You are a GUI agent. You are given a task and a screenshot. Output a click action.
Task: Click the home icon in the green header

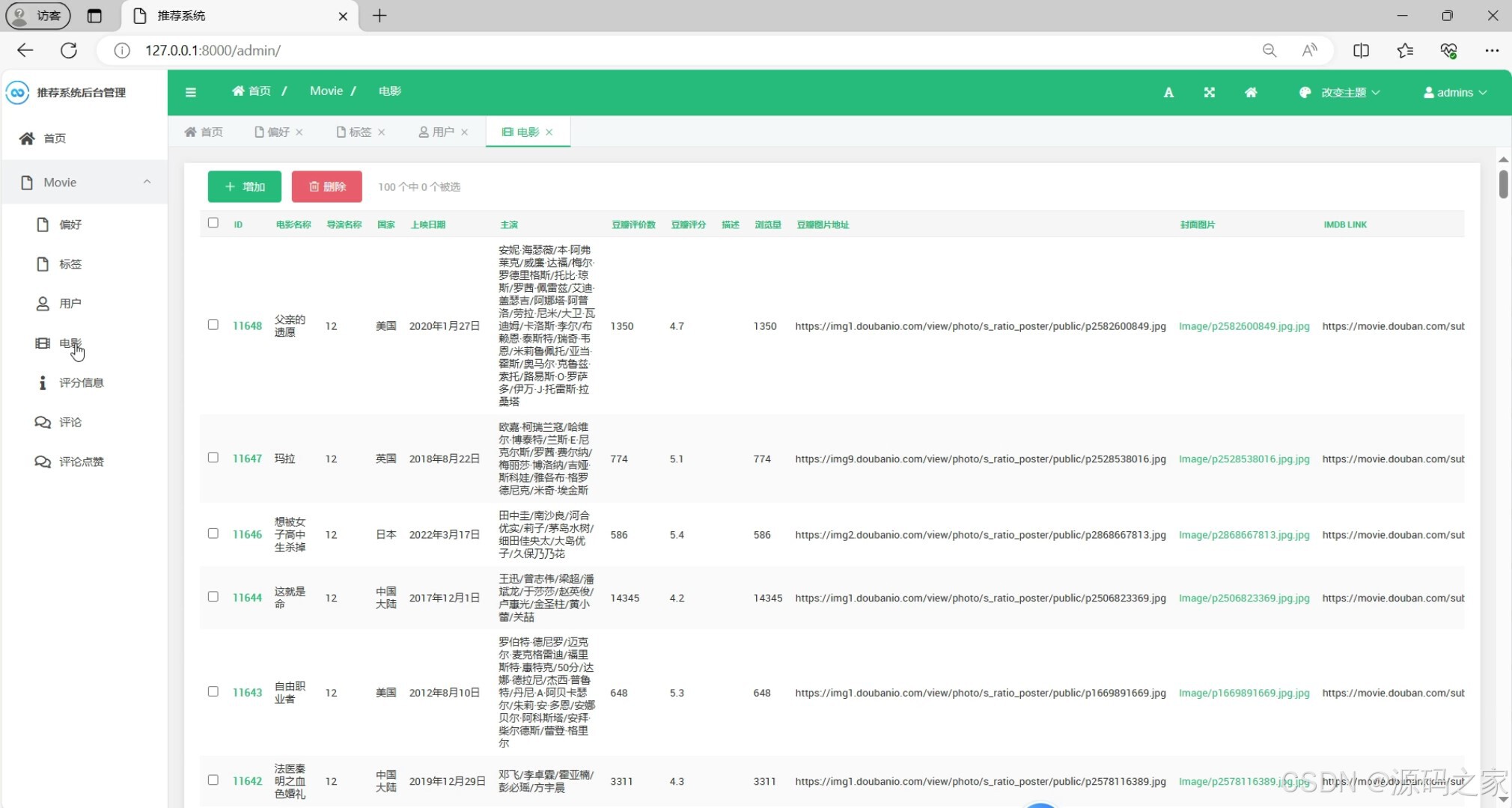1251,93
